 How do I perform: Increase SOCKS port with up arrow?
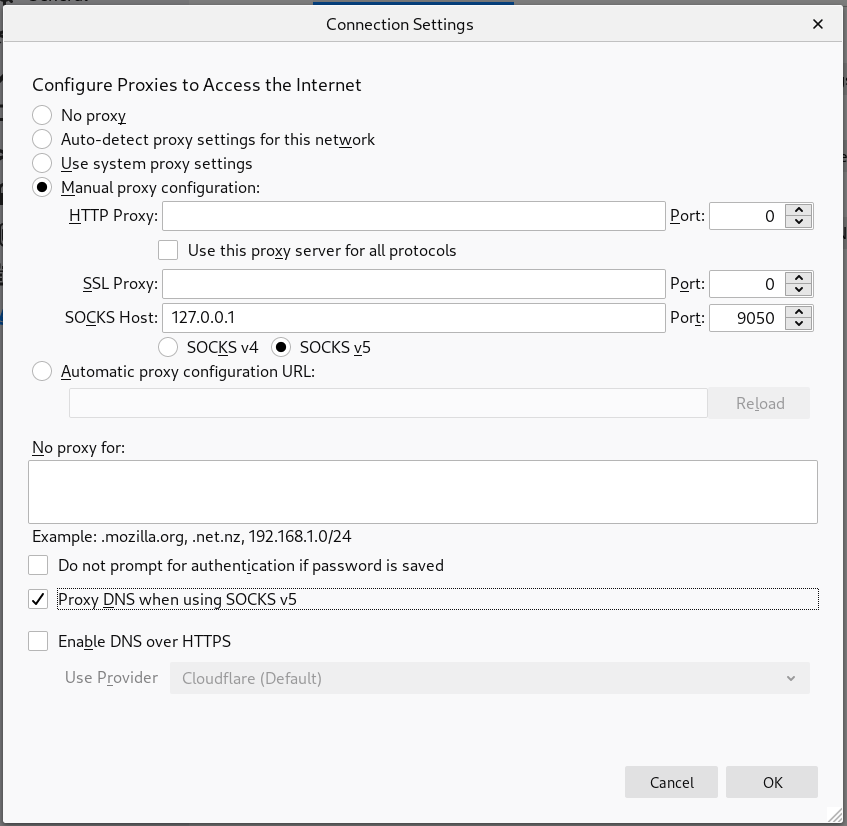tap(798, 312)
